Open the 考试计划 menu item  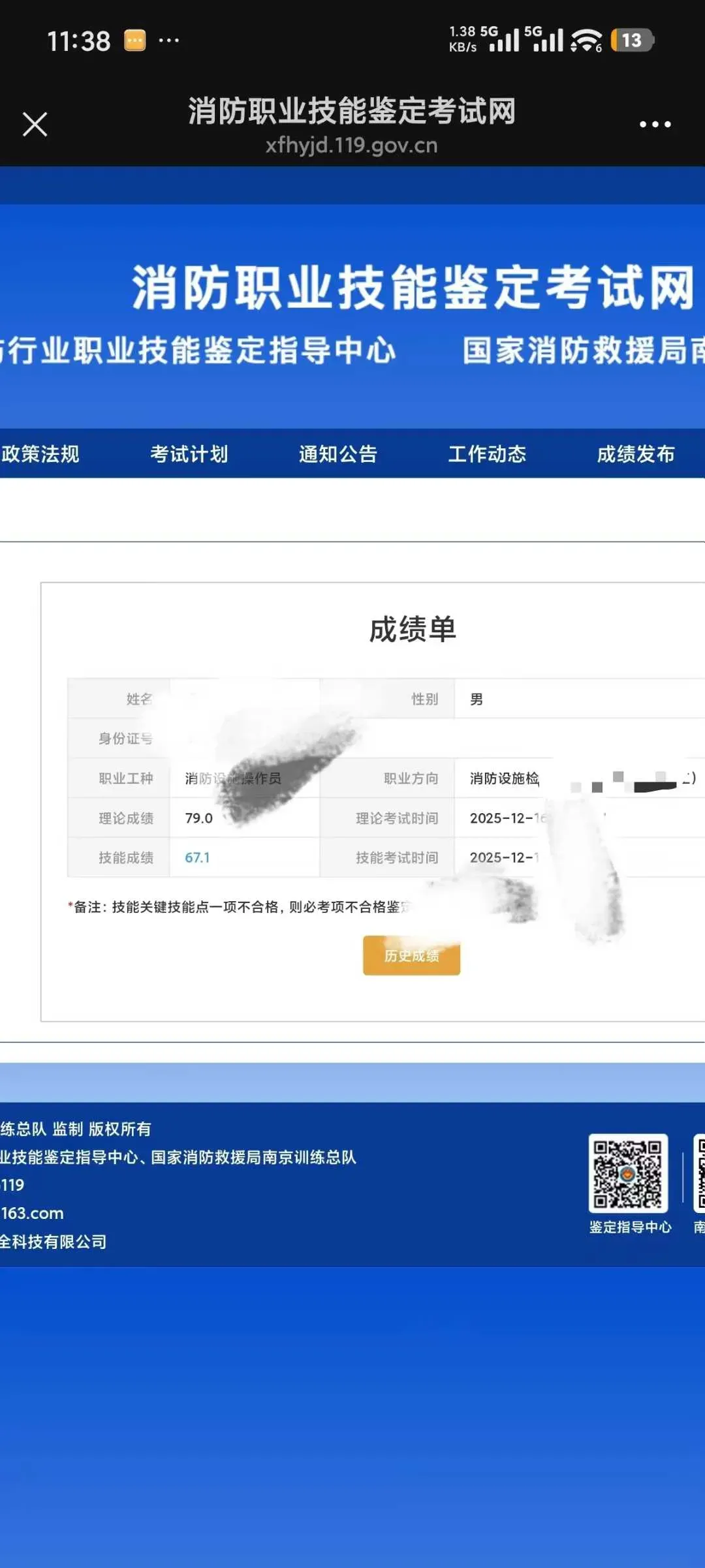click(189, 453)
